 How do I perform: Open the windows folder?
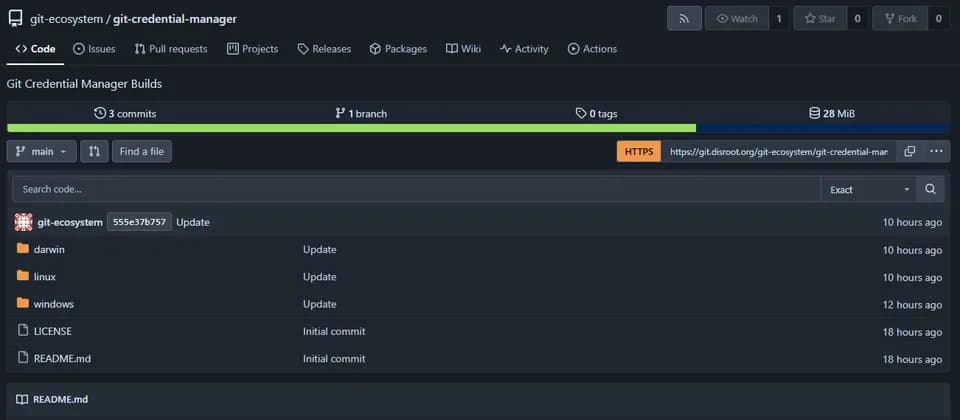pos(54,304)
